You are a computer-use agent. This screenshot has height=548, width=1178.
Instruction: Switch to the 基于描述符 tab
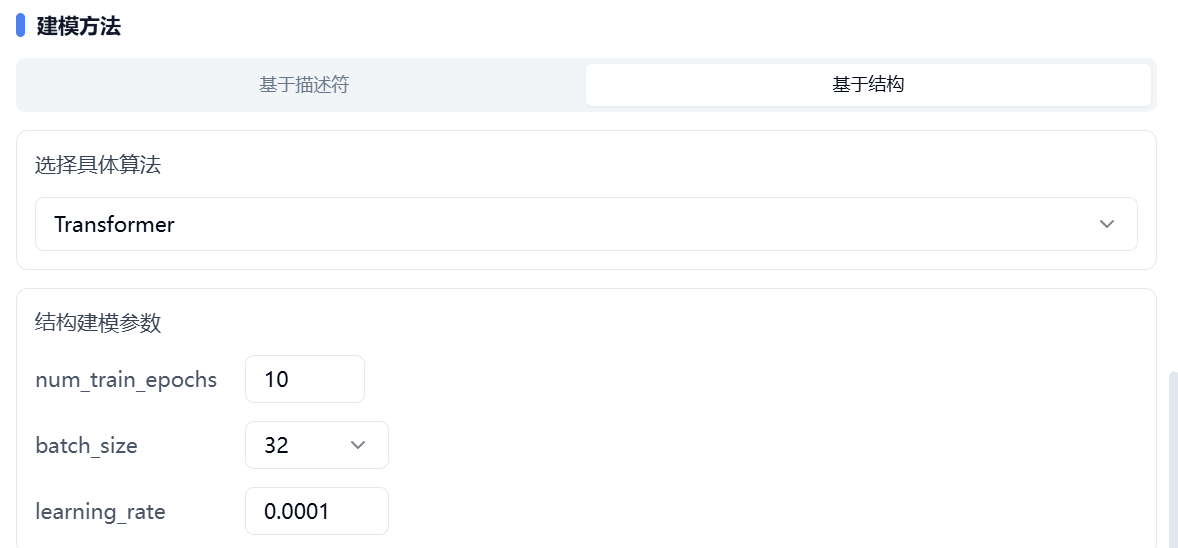click(303, 85)
